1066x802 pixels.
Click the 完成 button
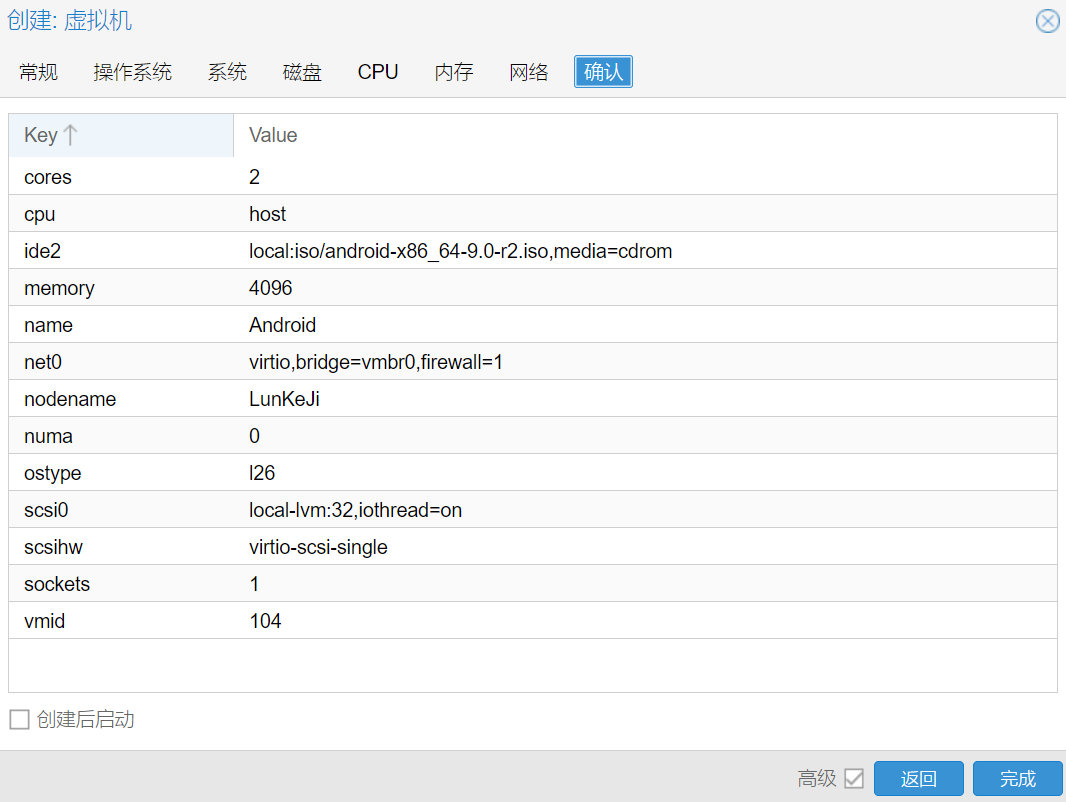1018,778
